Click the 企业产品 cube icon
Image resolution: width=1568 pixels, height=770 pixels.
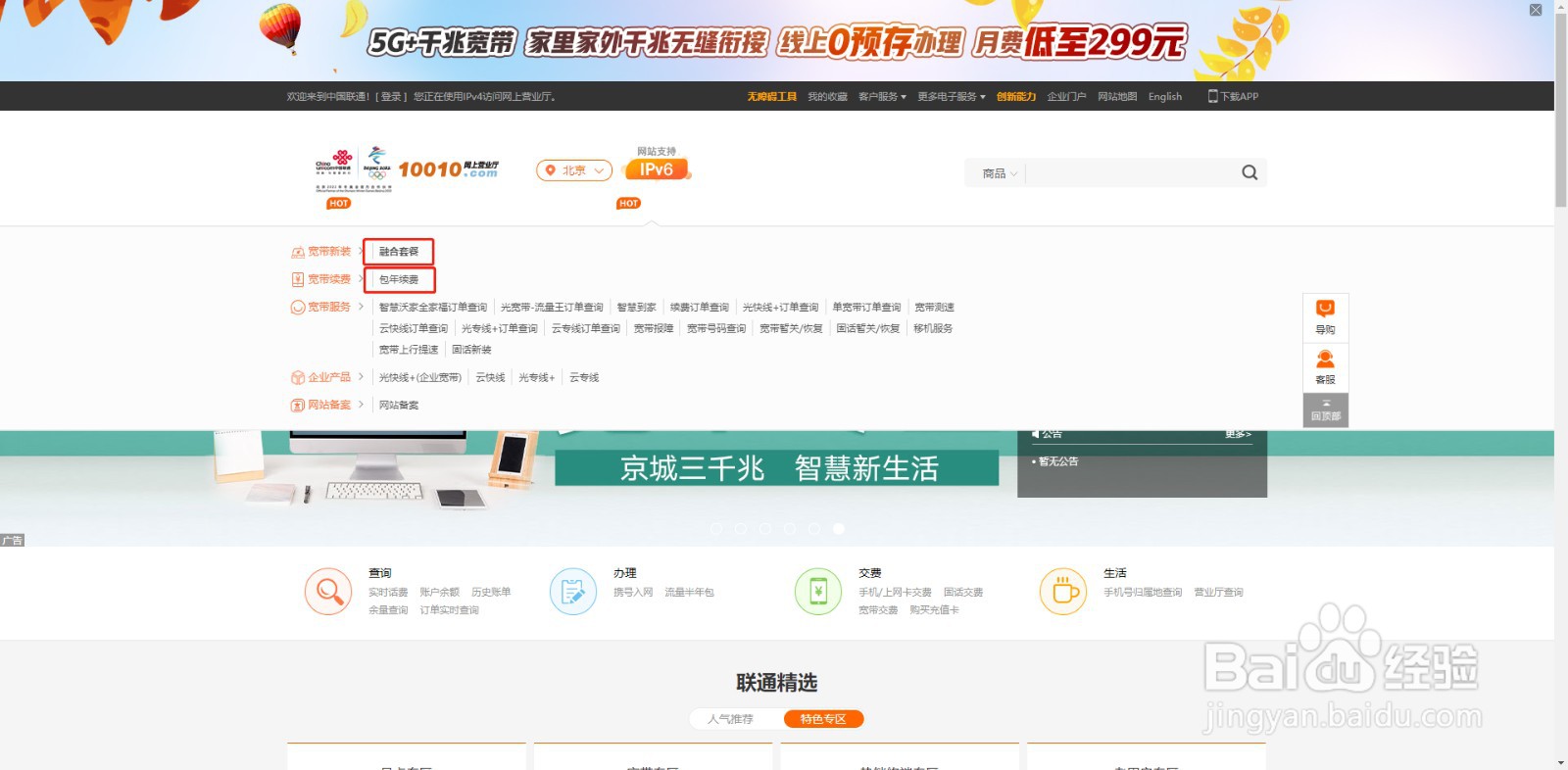click(298, 377)
